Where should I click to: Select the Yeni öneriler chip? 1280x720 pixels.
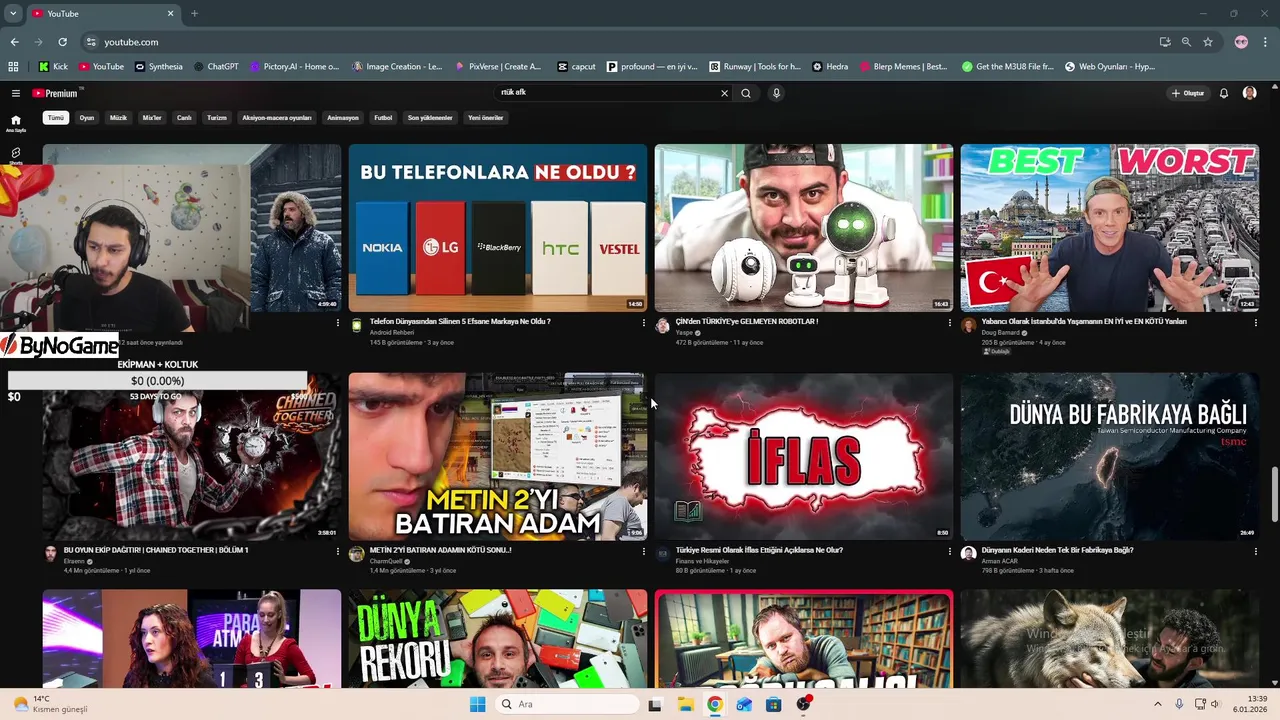pyautogui.click(x=486, y=118)
